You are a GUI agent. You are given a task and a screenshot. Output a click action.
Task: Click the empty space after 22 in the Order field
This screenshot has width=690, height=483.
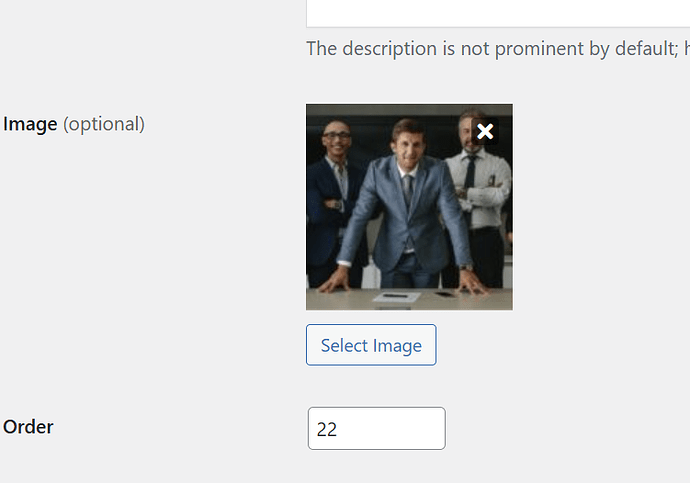pyautogui.click(x=389, y=429)
